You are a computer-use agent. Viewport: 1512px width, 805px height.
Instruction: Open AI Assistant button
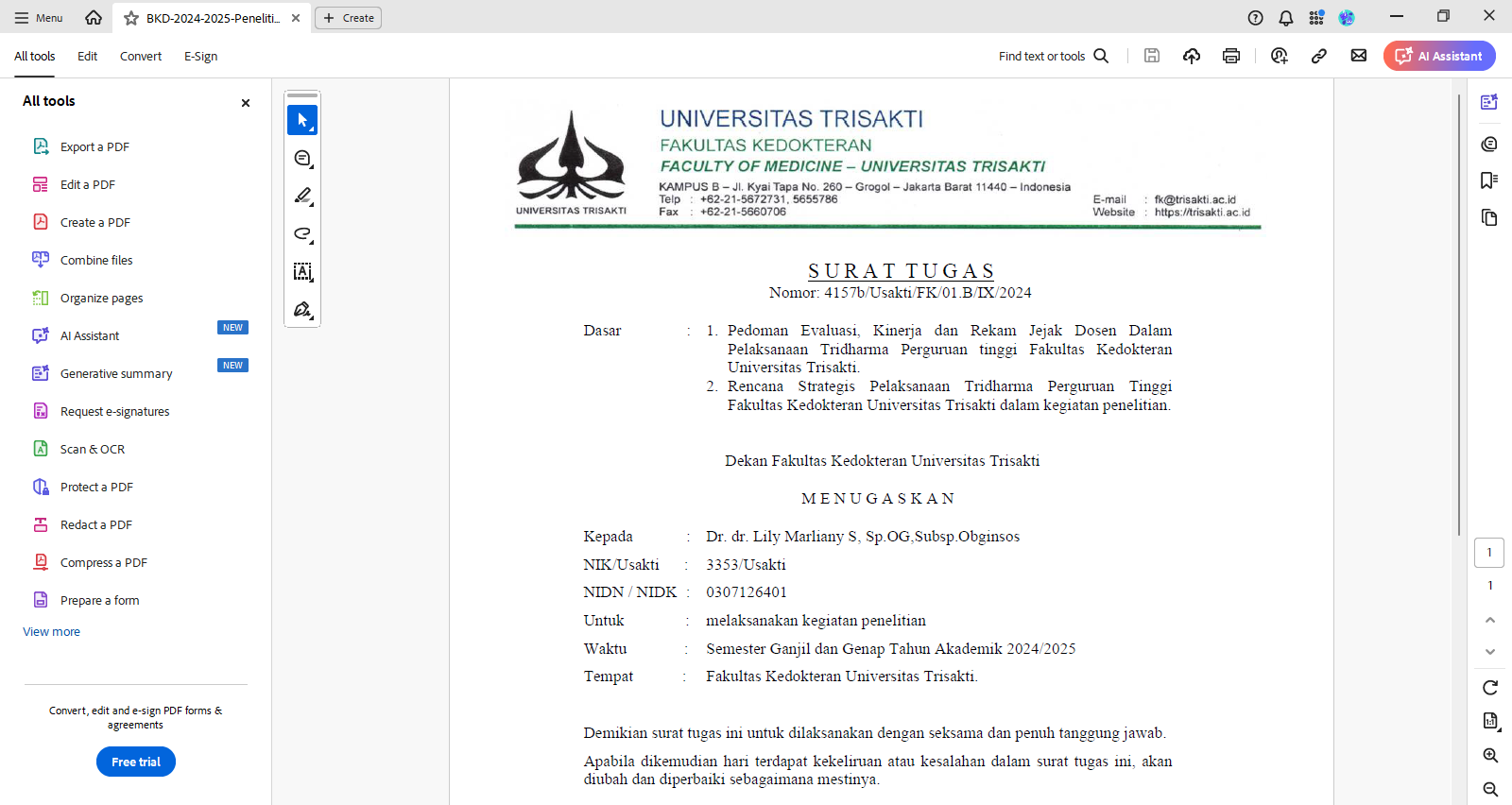click(1439, 56)
